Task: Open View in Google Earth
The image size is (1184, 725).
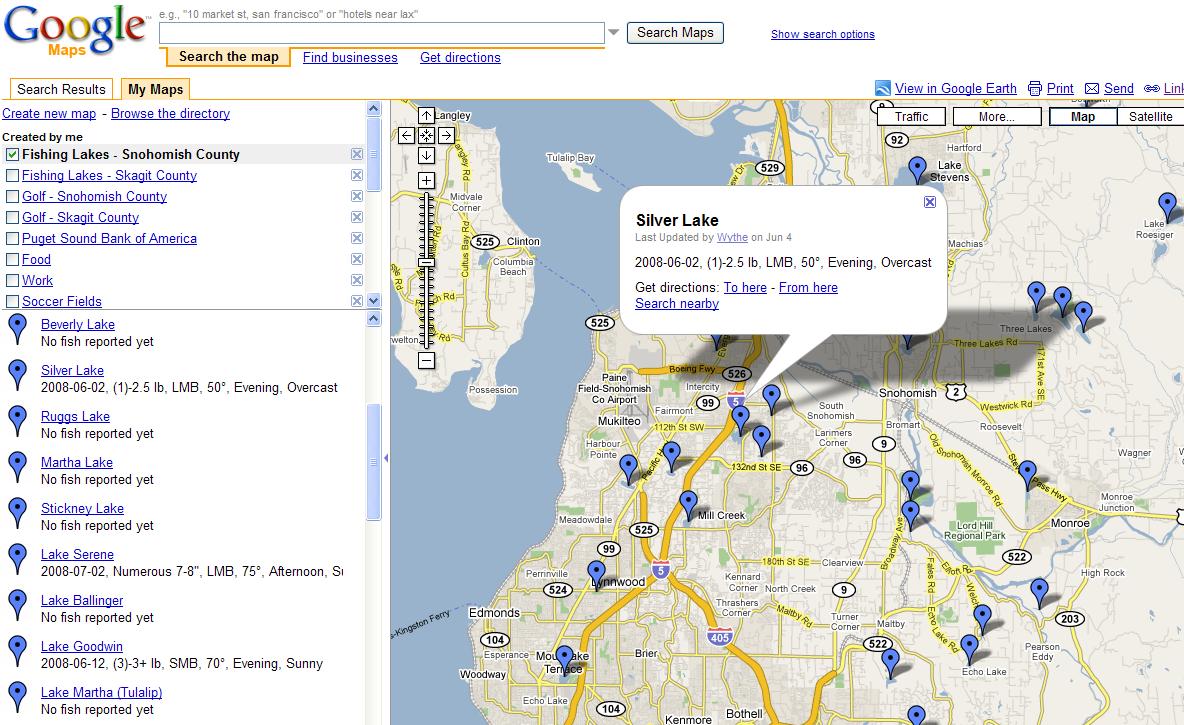Action: coord(955,88)
